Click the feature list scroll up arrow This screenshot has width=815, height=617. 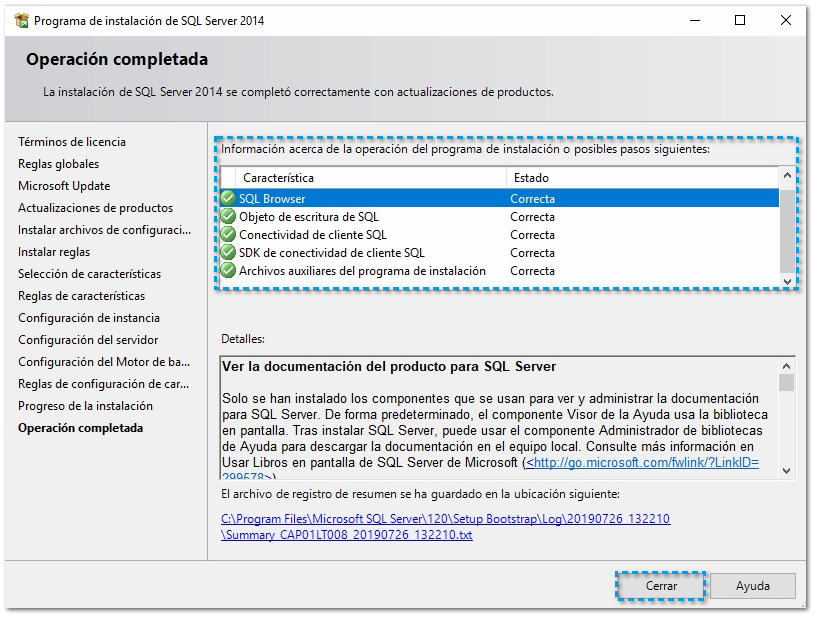pyautogui.click(x=787, y=175)
